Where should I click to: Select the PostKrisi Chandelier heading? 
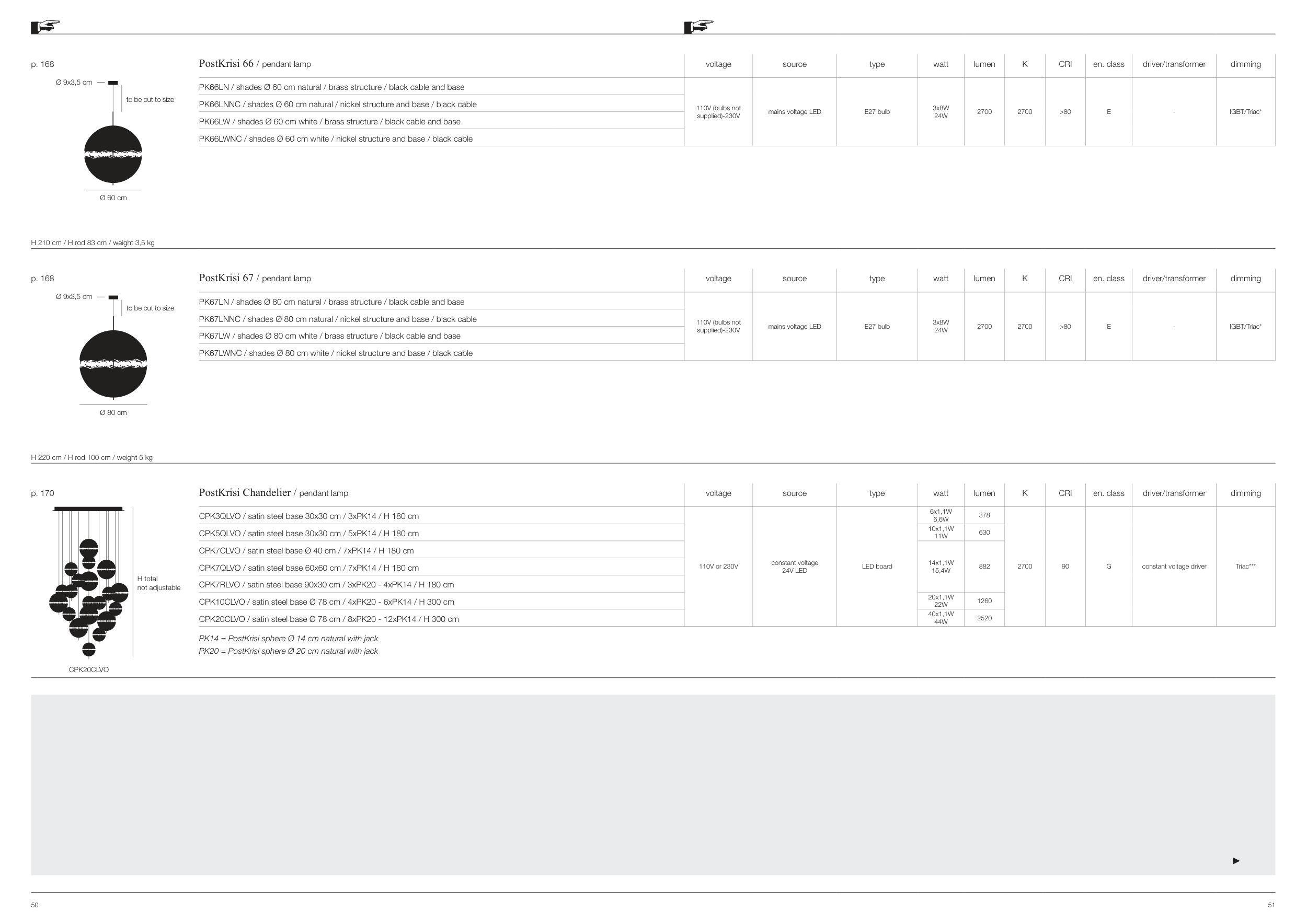245,493
